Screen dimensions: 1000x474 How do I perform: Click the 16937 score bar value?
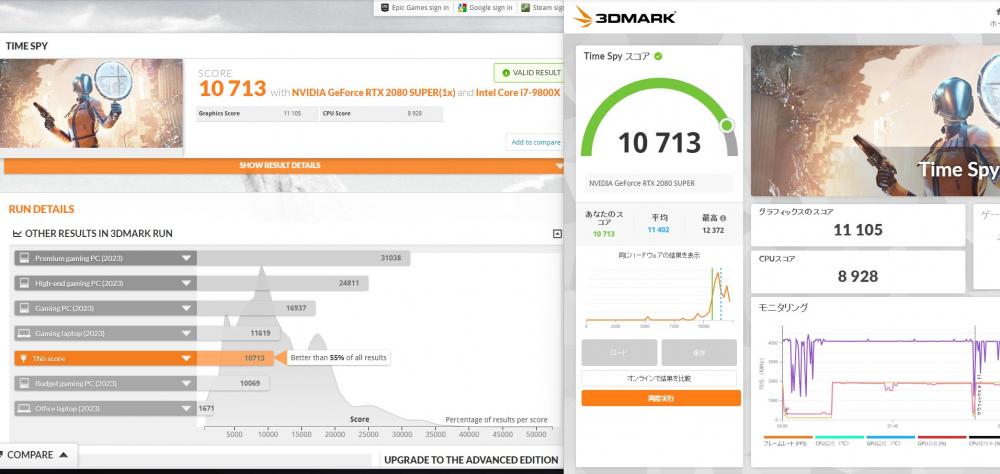pos(297,308)
